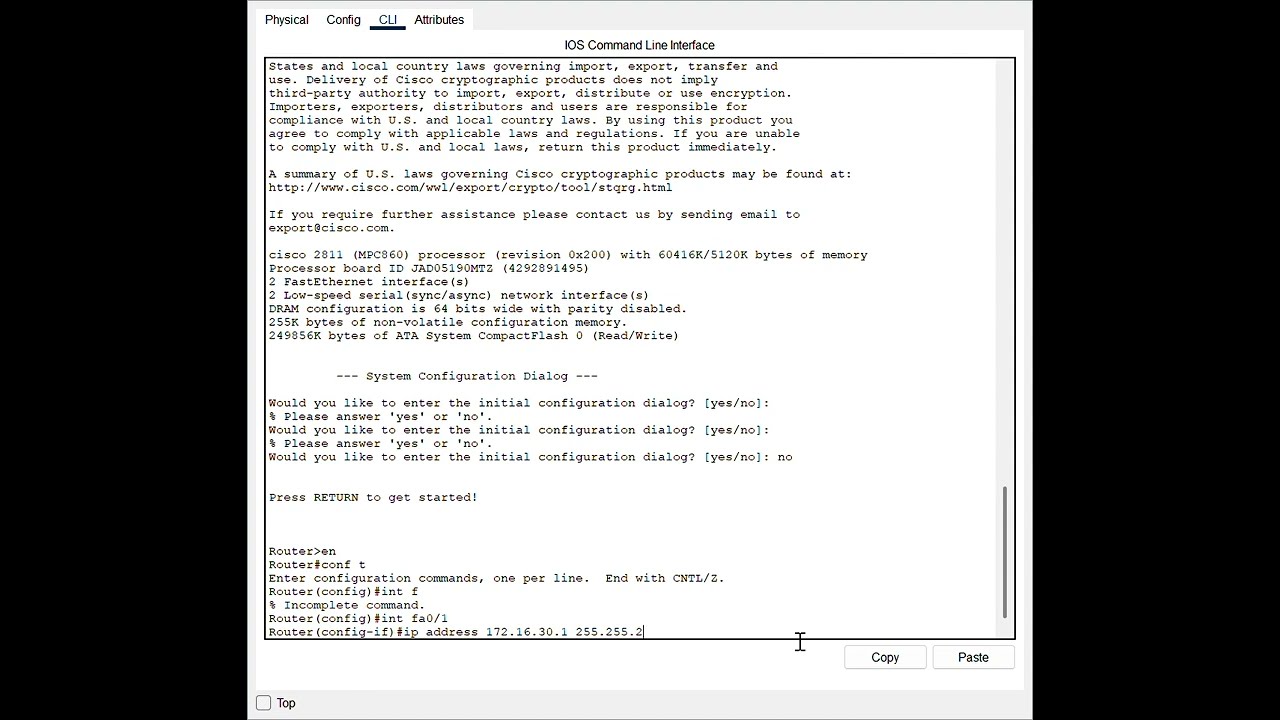Screen dimensions: 1280x720
Task: Click the 'Processor board ID' line
Action: tap(428, 268)
